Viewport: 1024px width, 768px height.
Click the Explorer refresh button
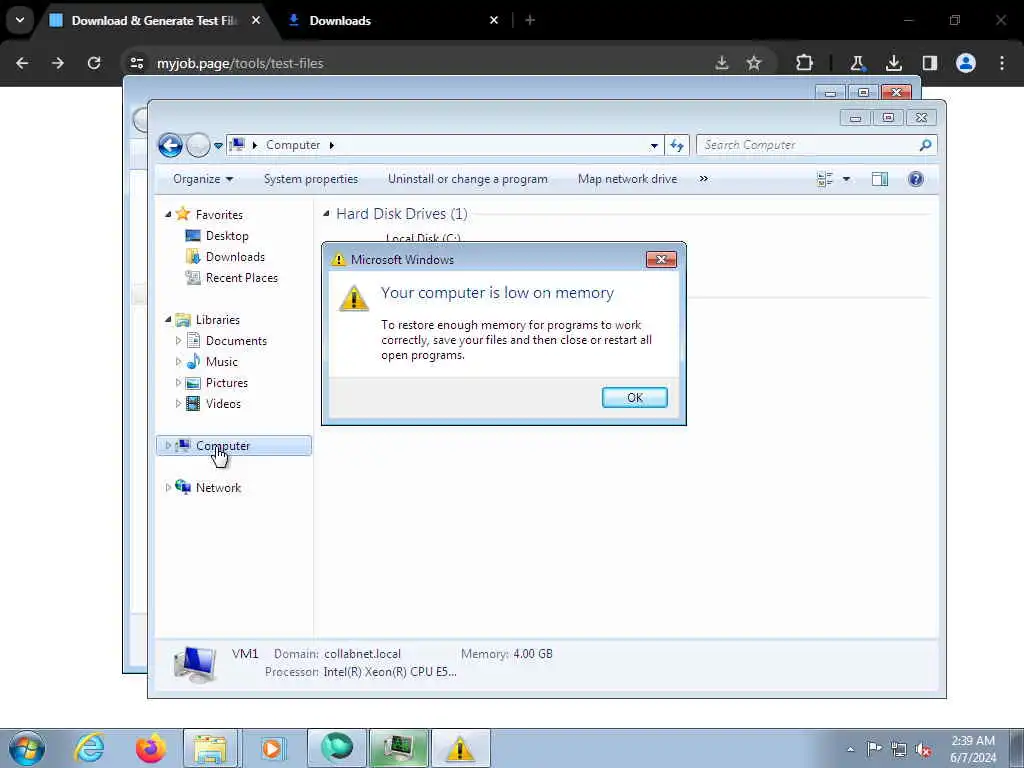[677, 146]
